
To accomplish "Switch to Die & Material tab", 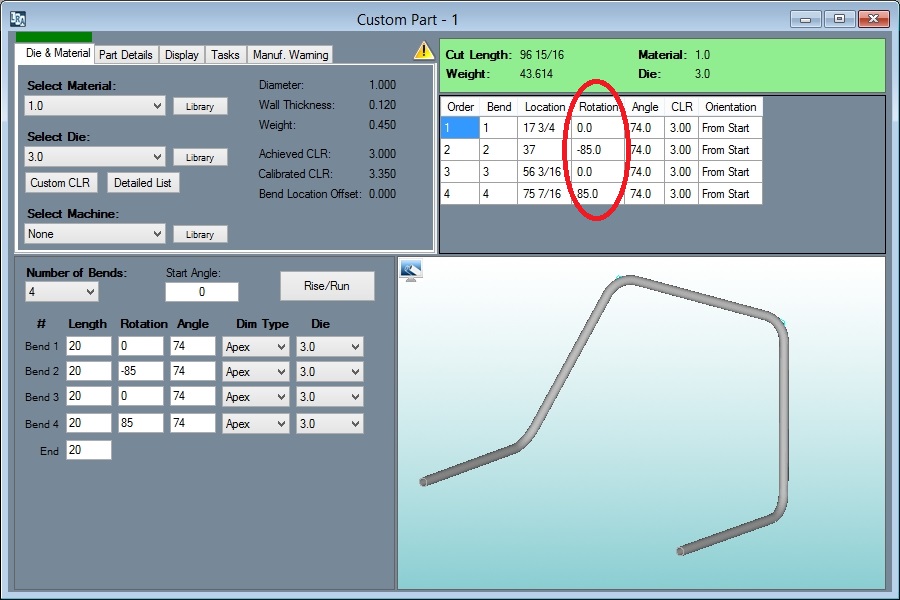I will coord(57,53).
